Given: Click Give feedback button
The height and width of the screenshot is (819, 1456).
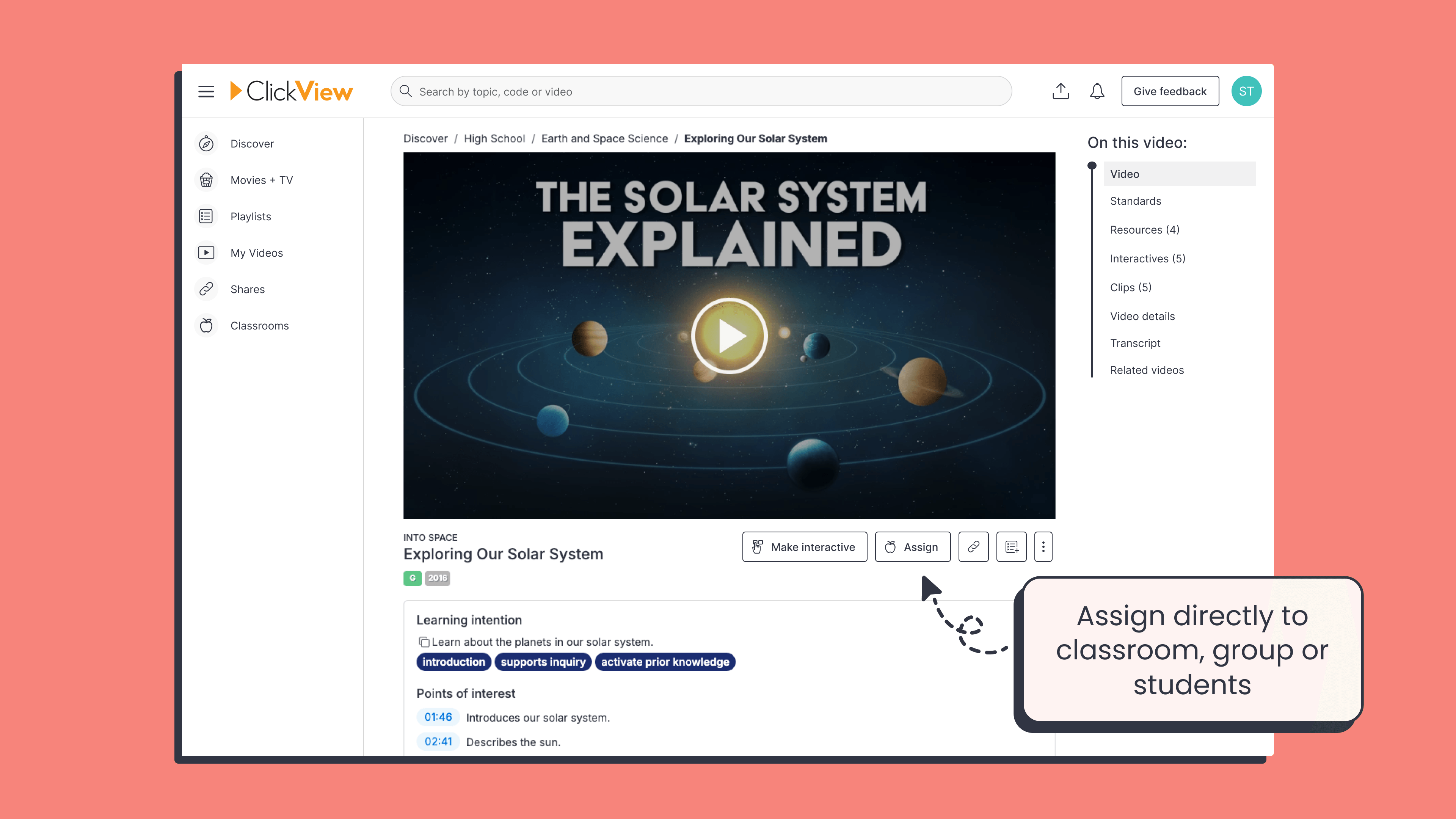Looking at the screenshot, I should pyautogui.click(x=1169, y=91).
